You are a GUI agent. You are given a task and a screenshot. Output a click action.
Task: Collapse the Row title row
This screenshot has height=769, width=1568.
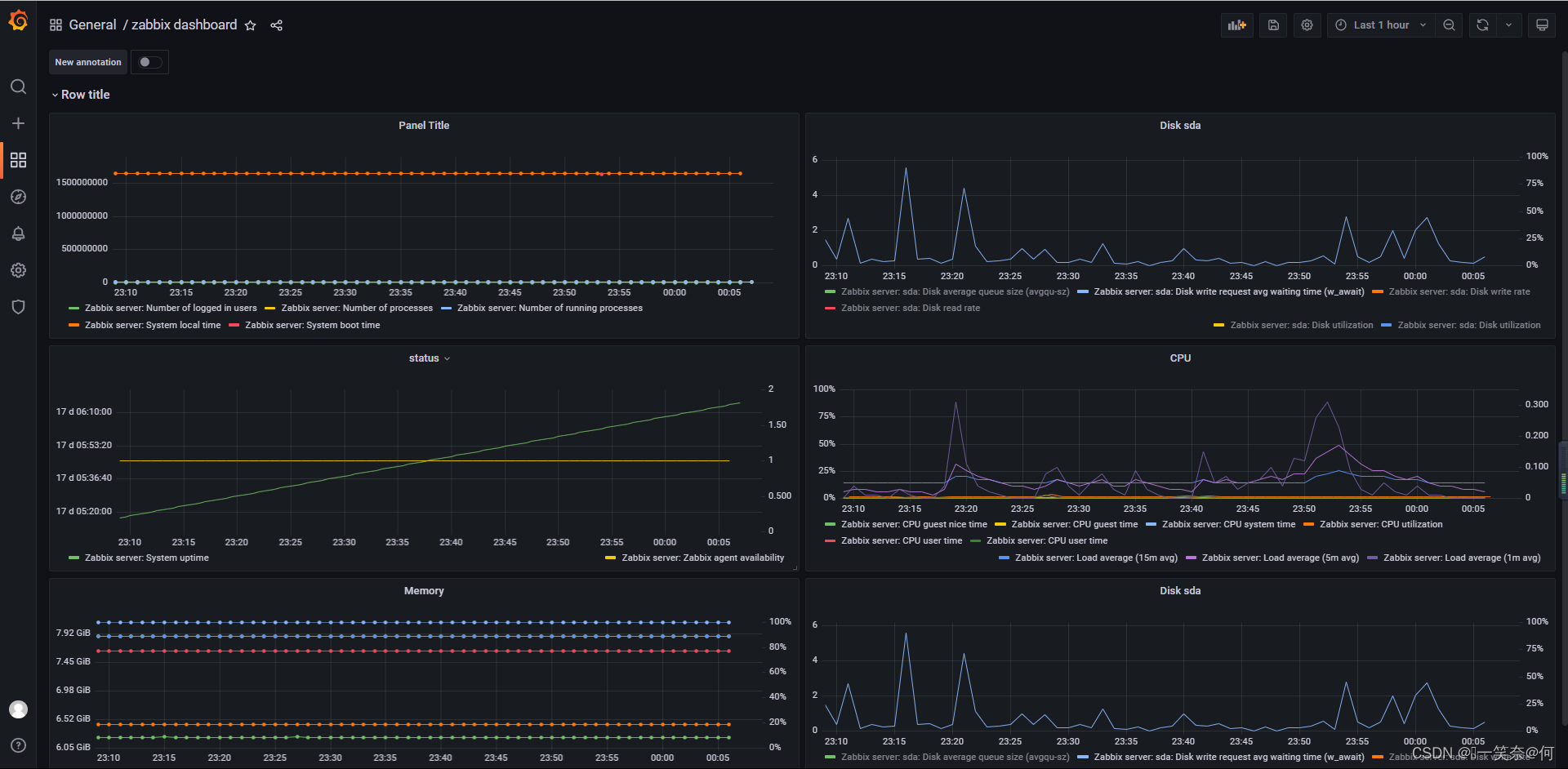80,95
